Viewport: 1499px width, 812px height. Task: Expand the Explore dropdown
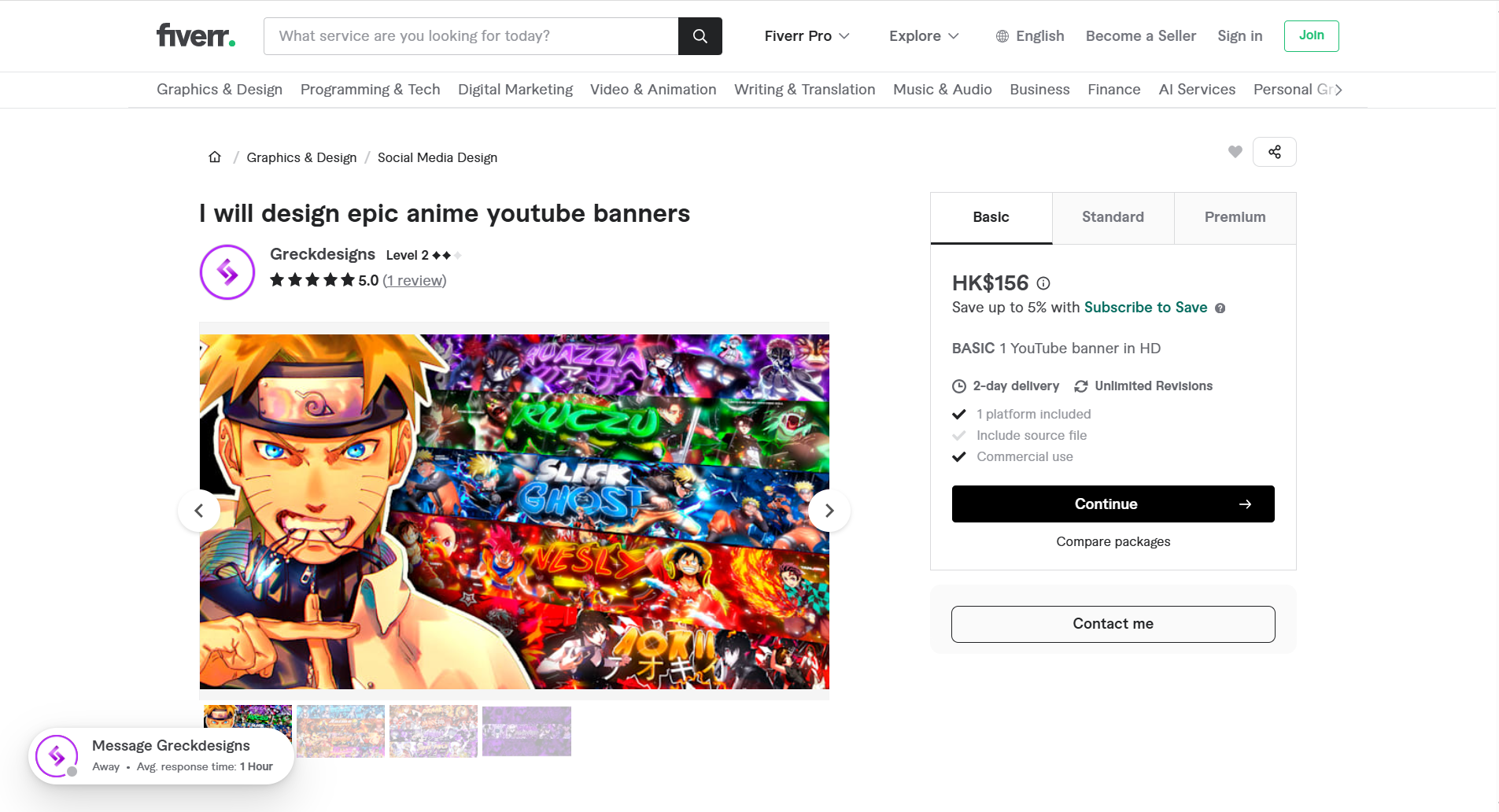coord(924,36)
